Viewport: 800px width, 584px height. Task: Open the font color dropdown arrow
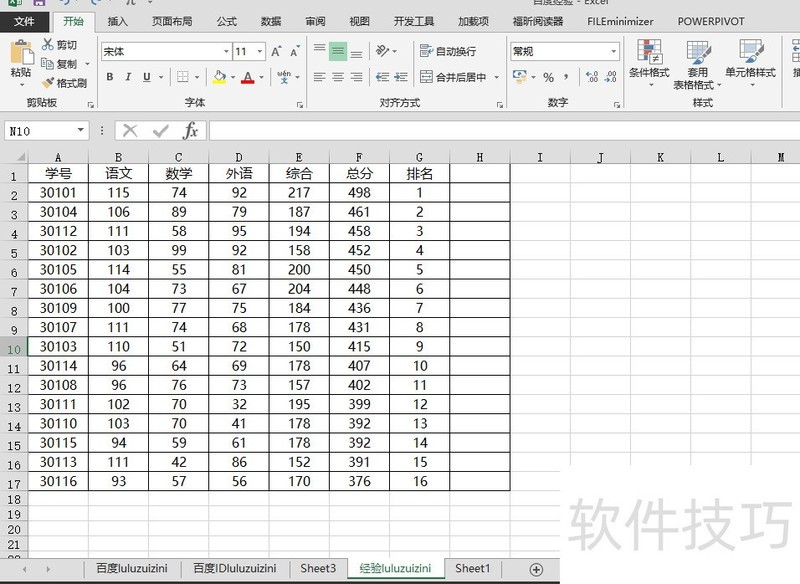pyautogui.click(x=262, y=77)
